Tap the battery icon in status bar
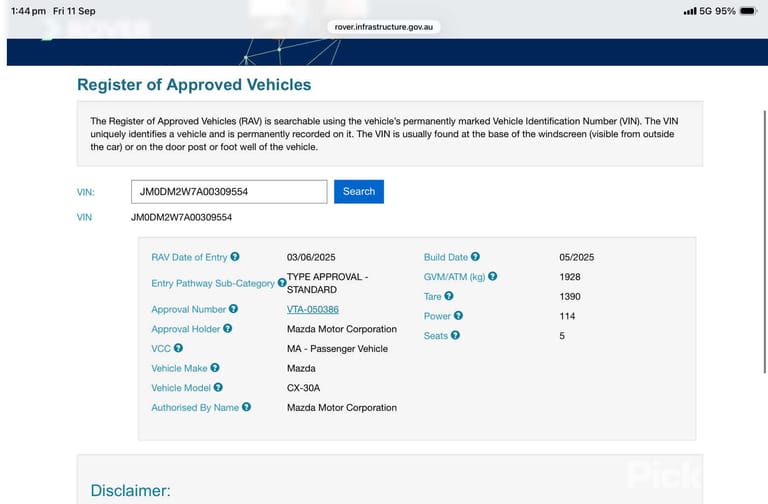The image size is (768, 504). 748,11
